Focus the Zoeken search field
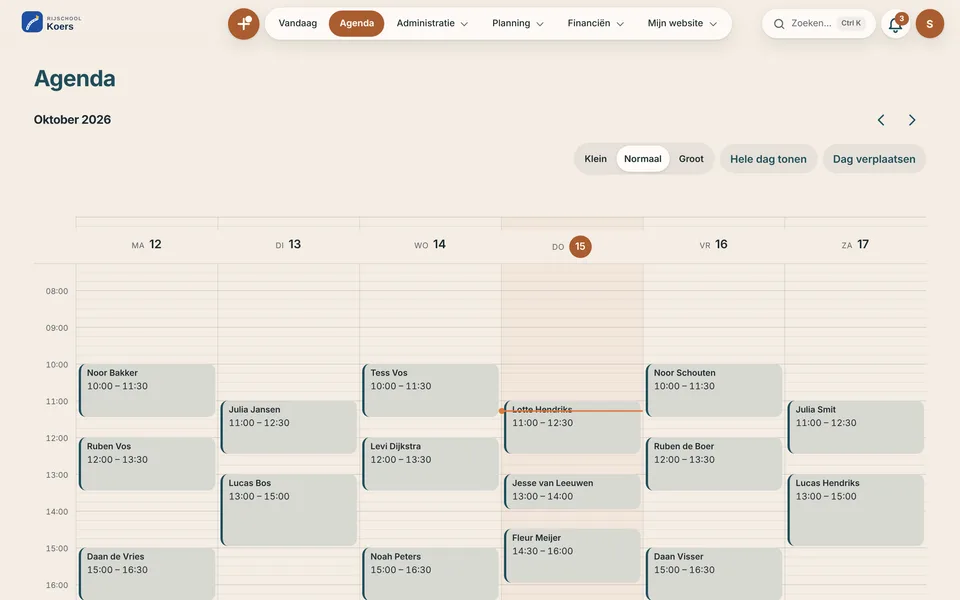 click(x=819, y=23)
